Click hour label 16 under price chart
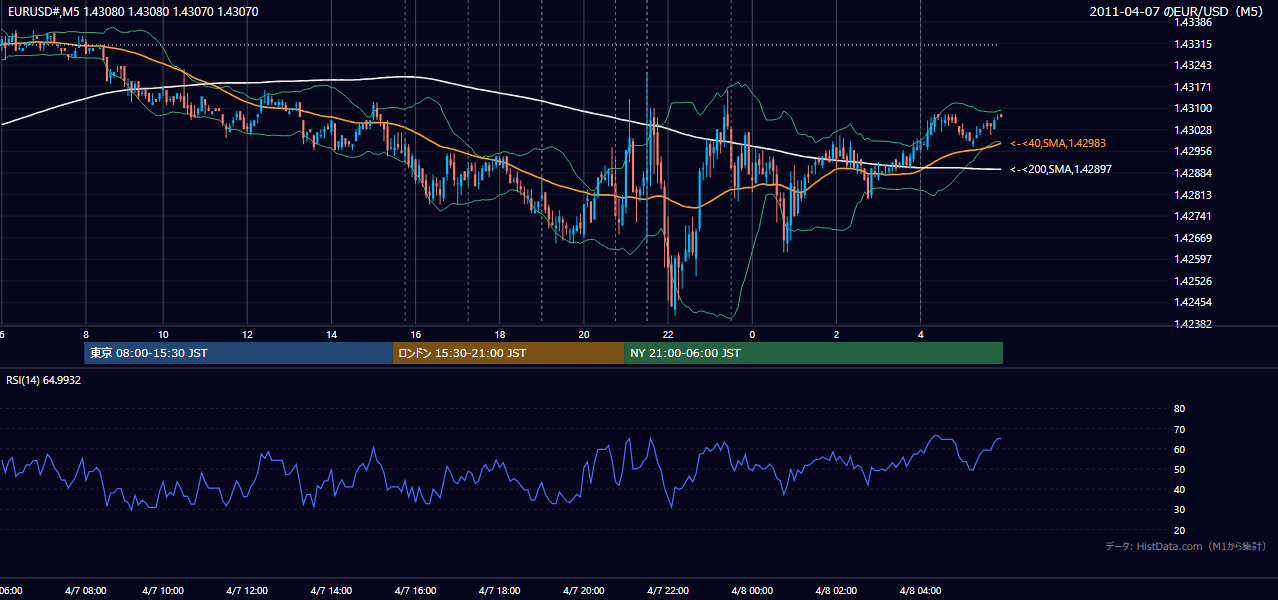The width and height of the screenshot is (1278, 600). (x=416, y=335)
